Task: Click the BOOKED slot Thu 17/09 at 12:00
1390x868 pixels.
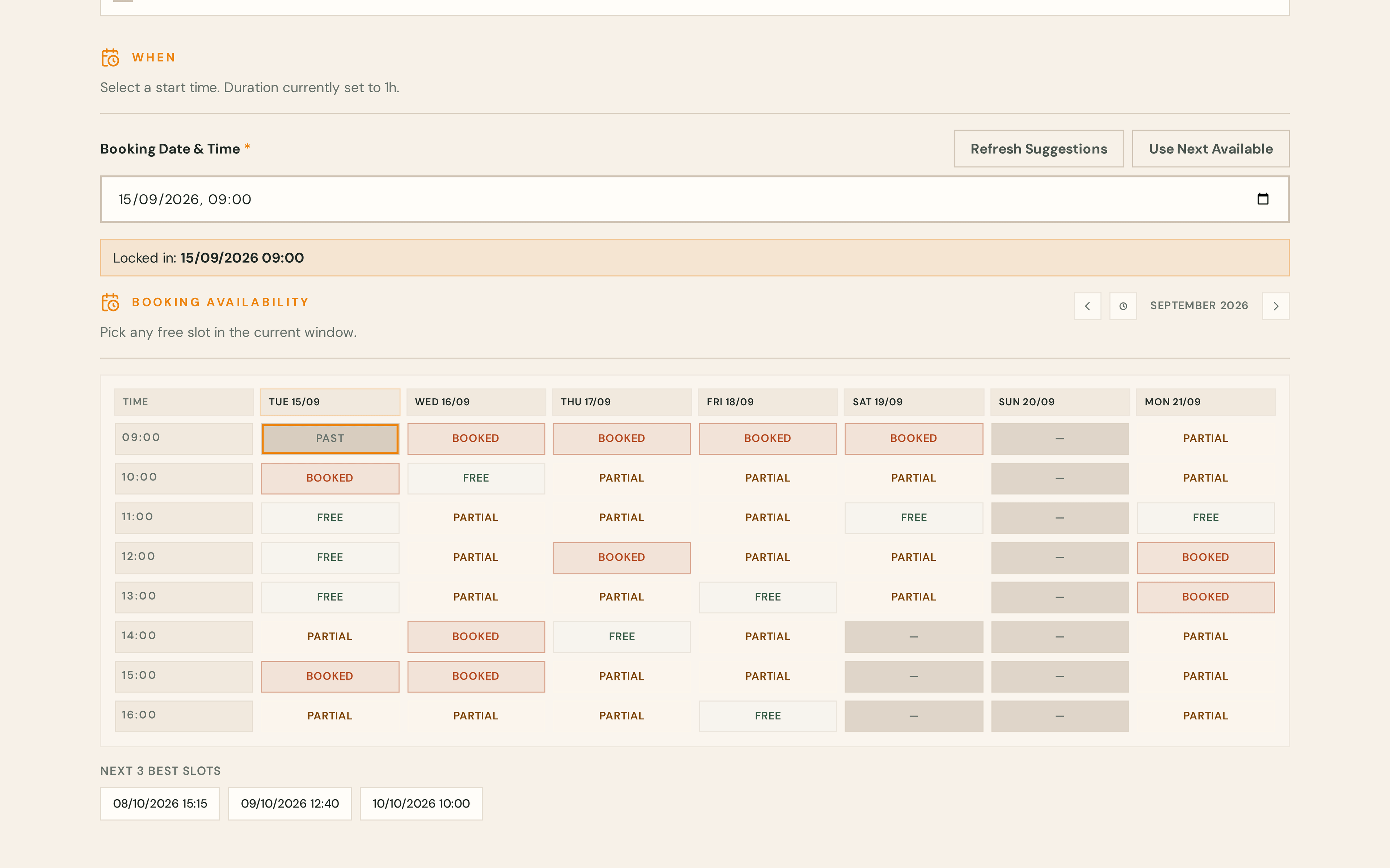Action: (622, 558)
